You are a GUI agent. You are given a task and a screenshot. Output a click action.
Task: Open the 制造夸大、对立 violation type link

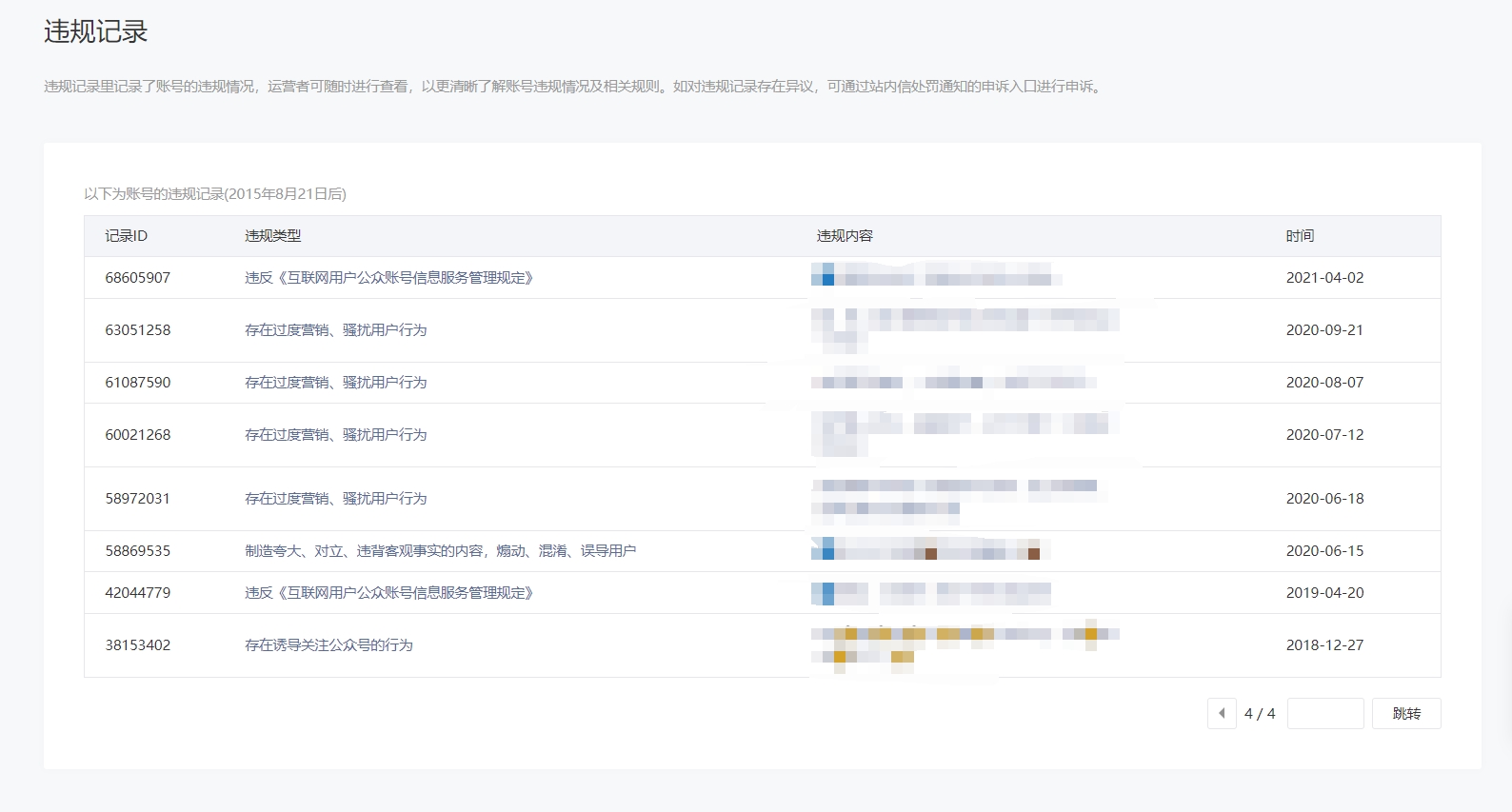(441, 551)
